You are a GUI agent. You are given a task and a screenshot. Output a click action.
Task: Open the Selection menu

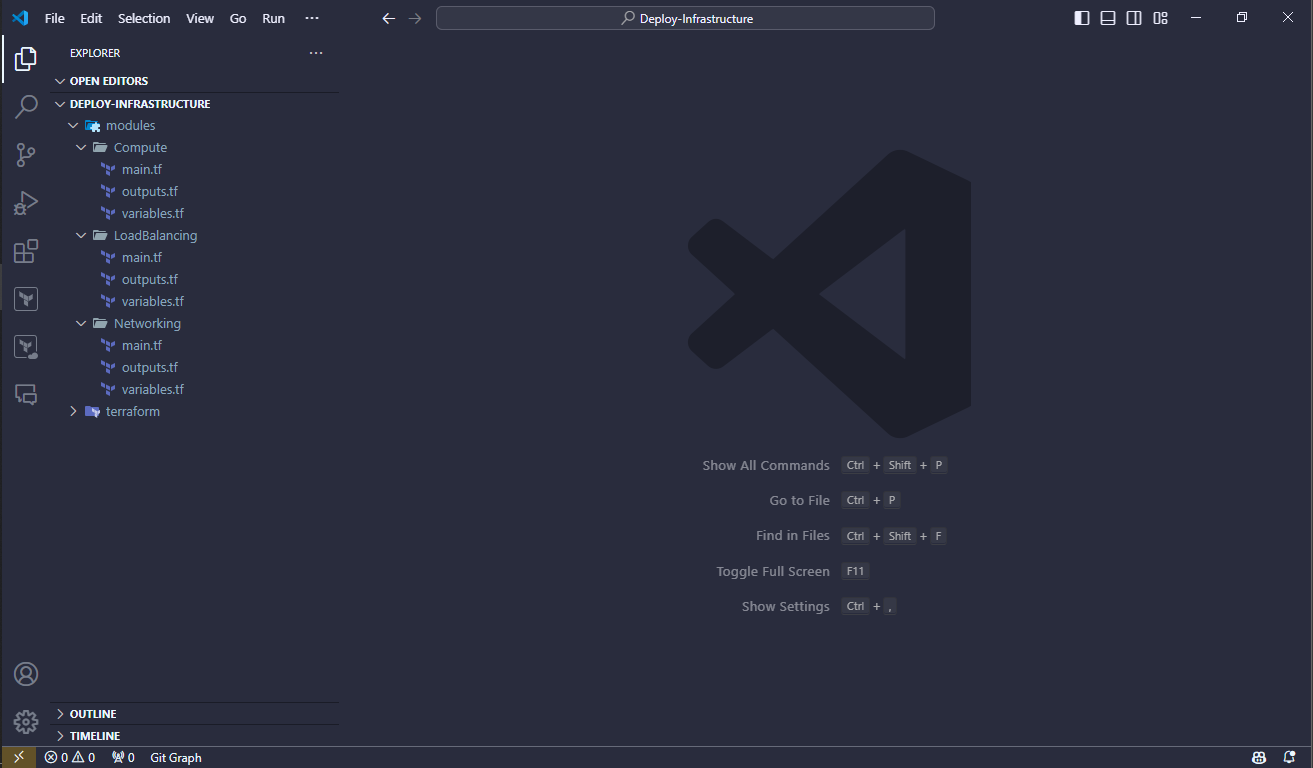(x=144, y=18)
